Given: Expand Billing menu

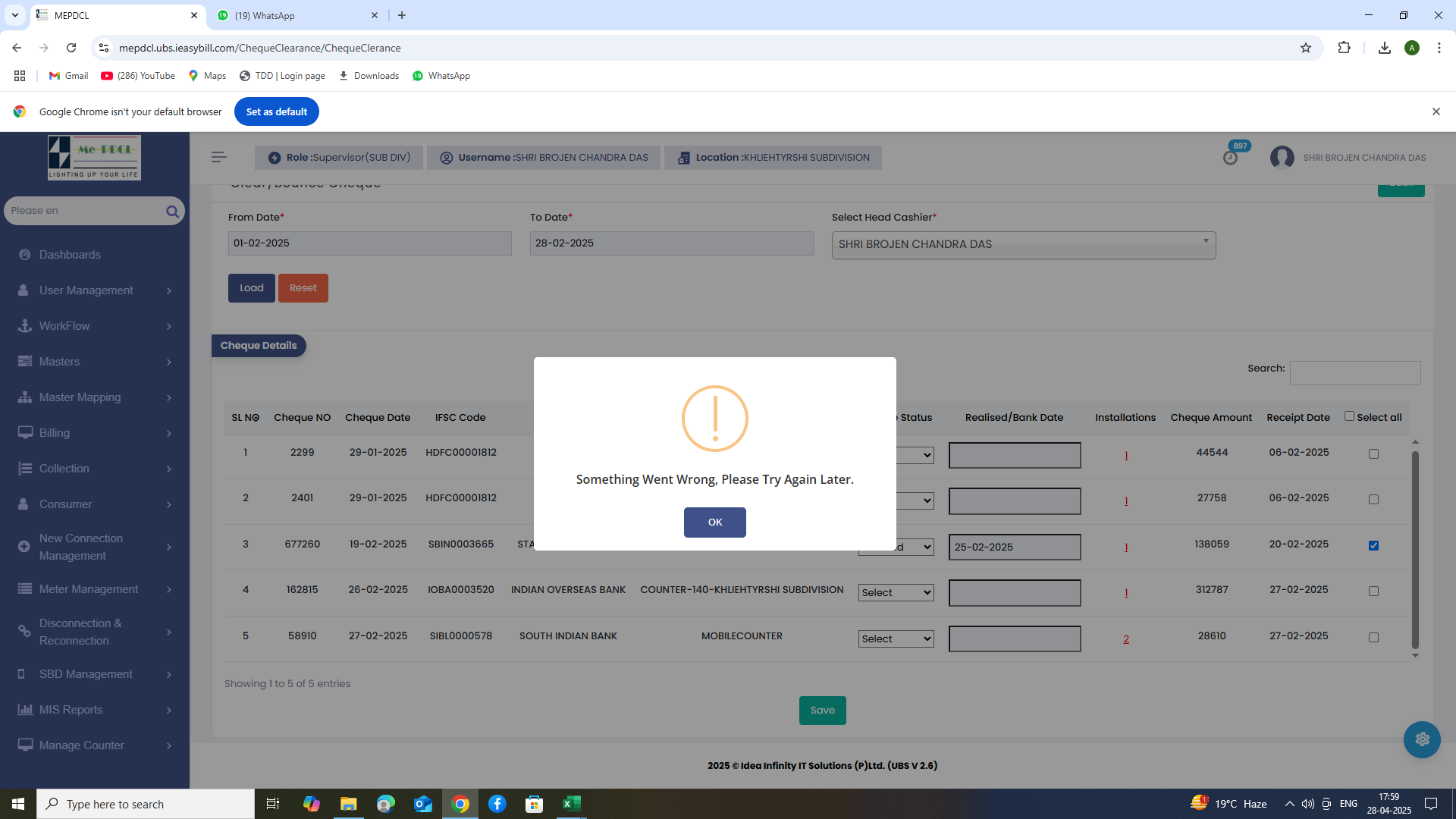Looking at the screenshot, I should [x=95, y=433].
